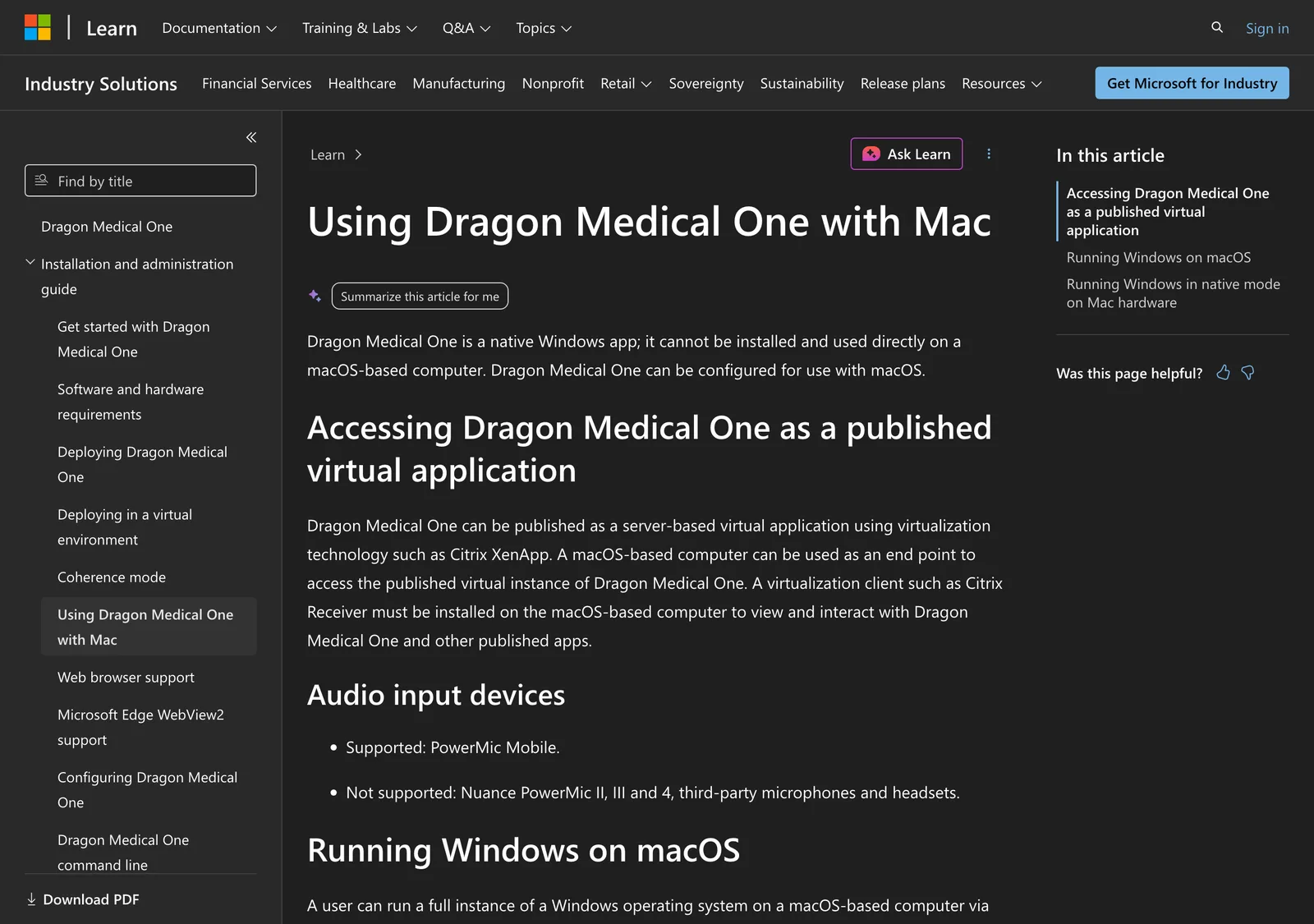Click the Sign in link
Viewport: 1314px width, 924px height.
(x=1267, y=28)
